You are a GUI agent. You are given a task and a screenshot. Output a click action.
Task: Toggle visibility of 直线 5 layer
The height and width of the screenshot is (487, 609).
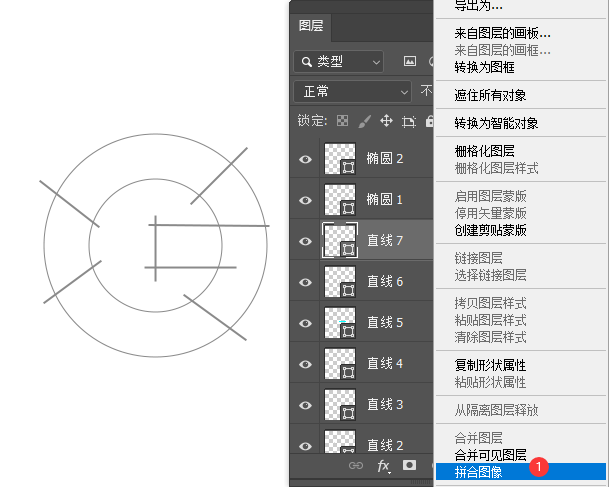305,323
